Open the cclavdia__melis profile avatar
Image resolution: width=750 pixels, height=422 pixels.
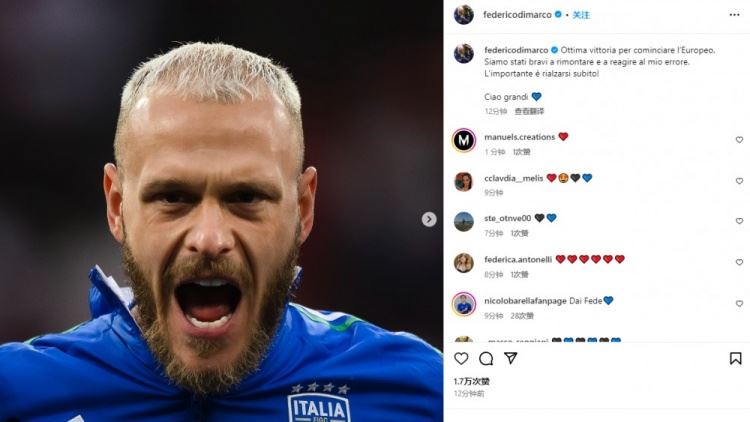[x=463, y=182]
